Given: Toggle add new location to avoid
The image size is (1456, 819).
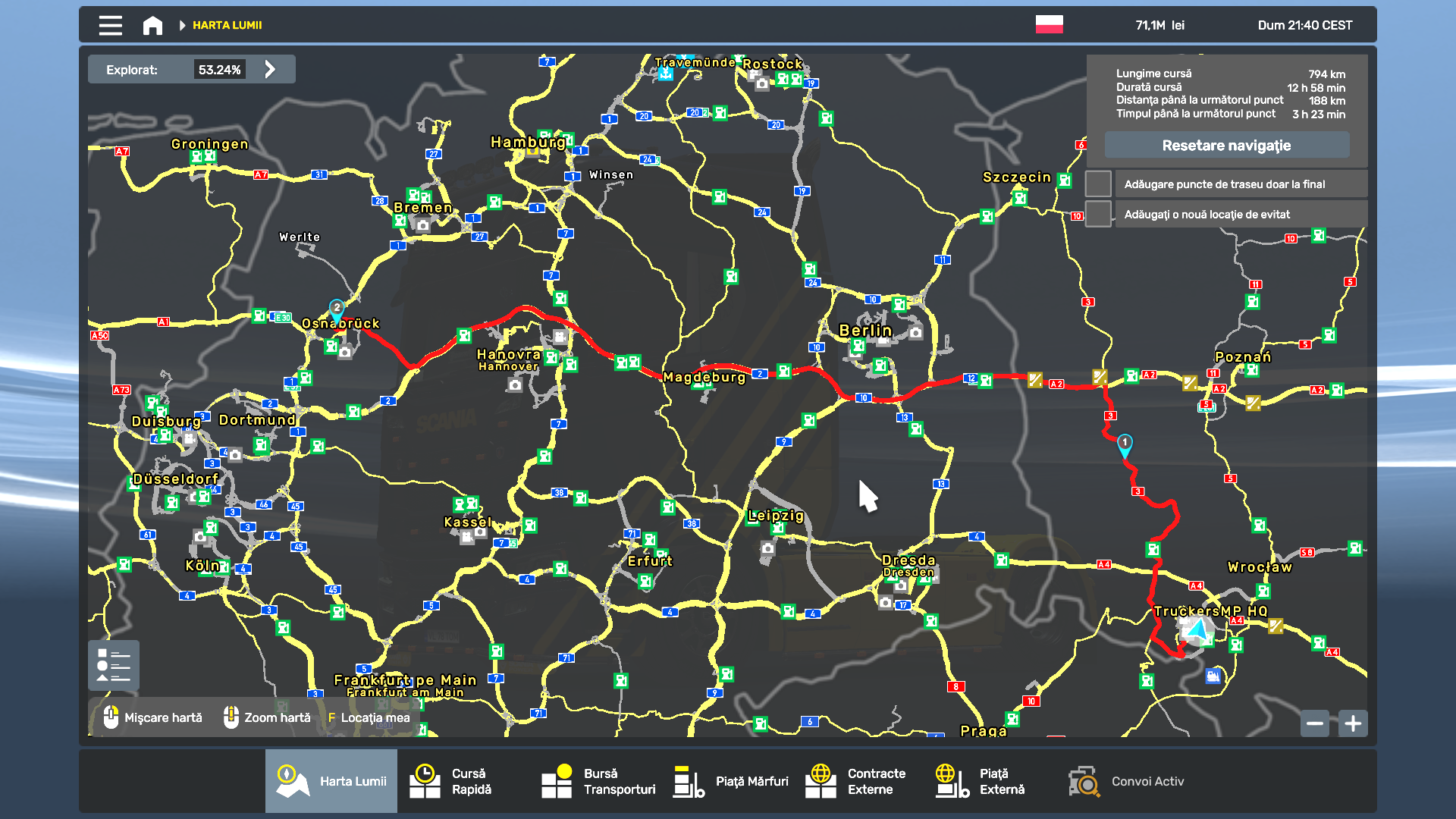Looking at the screenshot, I should click(x=1098, y=215).
